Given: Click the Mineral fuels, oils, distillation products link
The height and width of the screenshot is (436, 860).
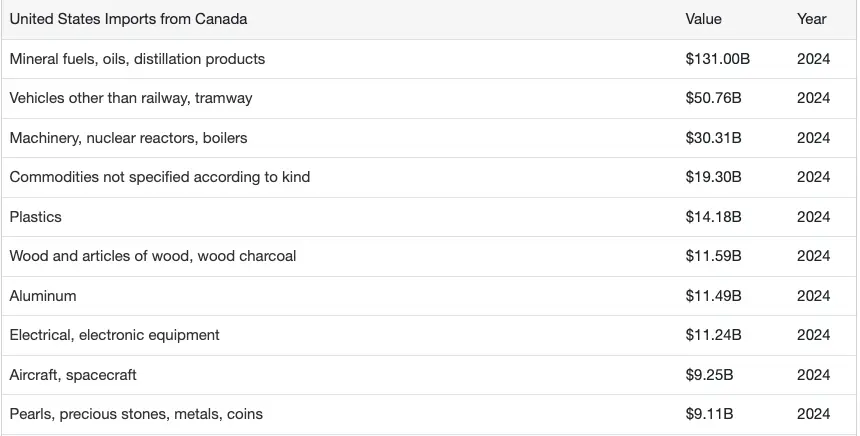Looking at the screenshot, I should click(x=137, y=59).
